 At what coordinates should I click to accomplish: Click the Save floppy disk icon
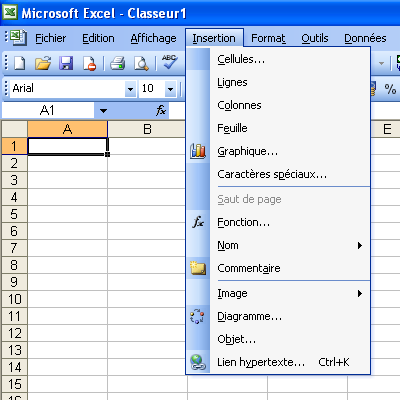[66, 63]
